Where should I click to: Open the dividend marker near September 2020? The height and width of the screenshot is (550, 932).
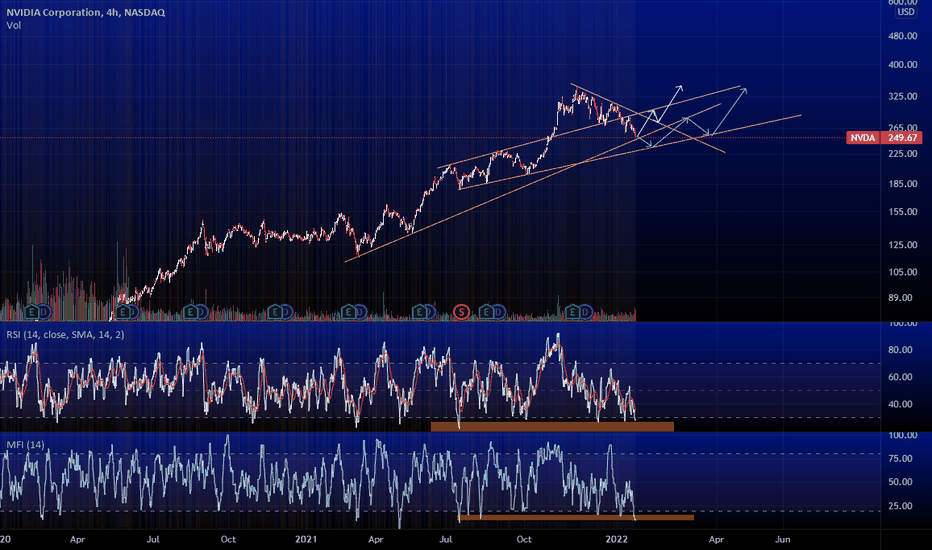coord(202,312)
